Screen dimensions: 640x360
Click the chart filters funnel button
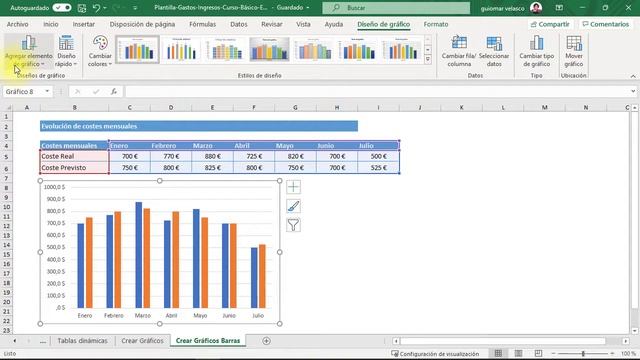tap(293, 225)
